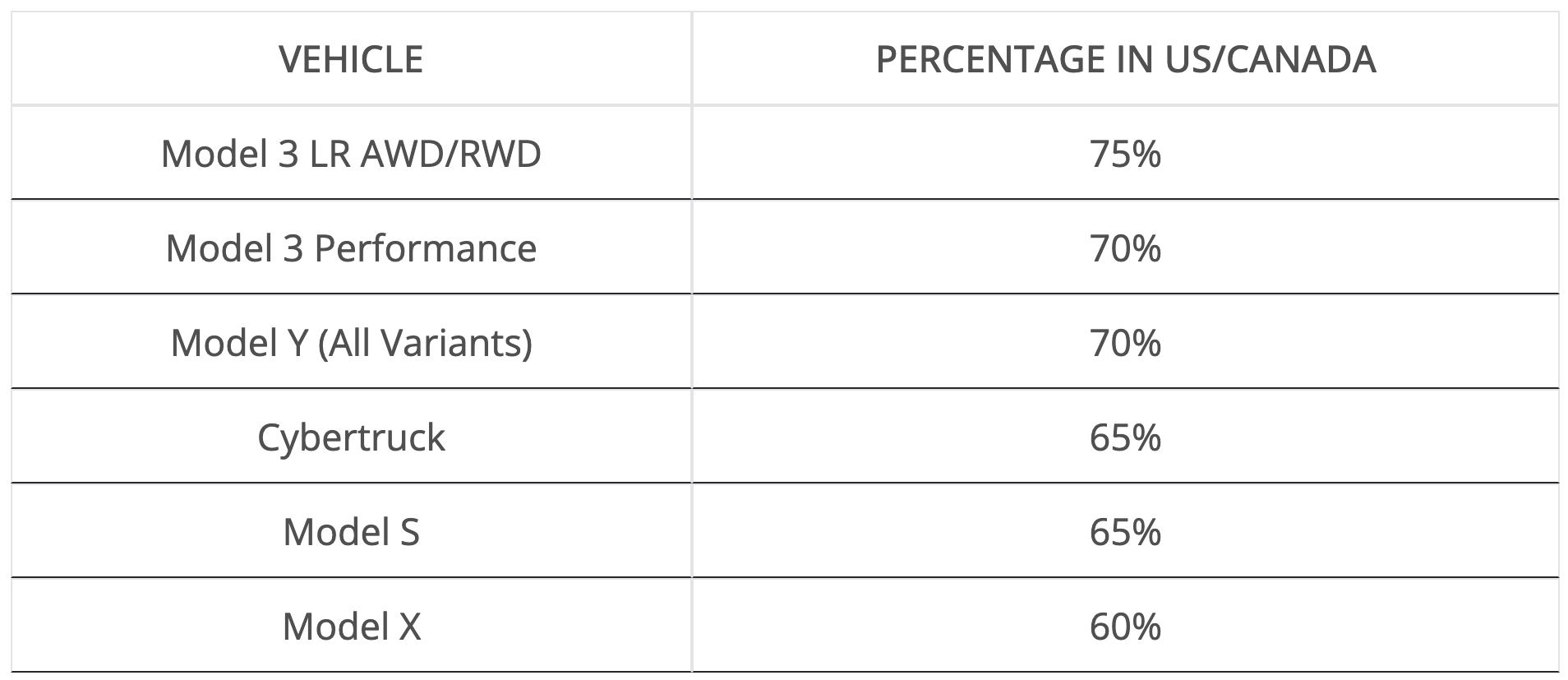Select the Model 3 LR AWD/RWD cell

[x=351, y=154]
